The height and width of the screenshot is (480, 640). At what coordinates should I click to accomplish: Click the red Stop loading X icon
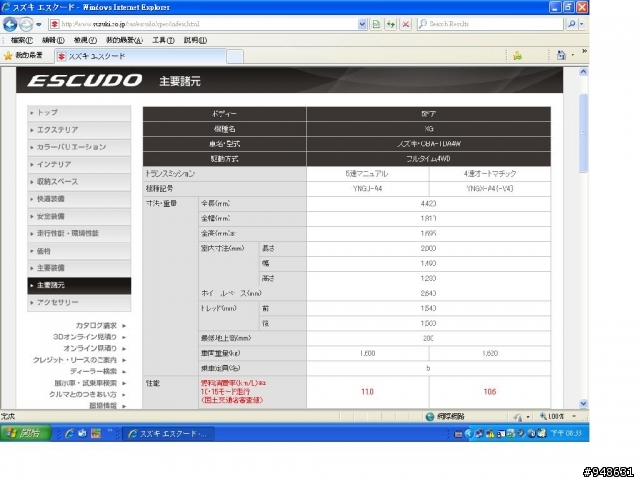405,24
